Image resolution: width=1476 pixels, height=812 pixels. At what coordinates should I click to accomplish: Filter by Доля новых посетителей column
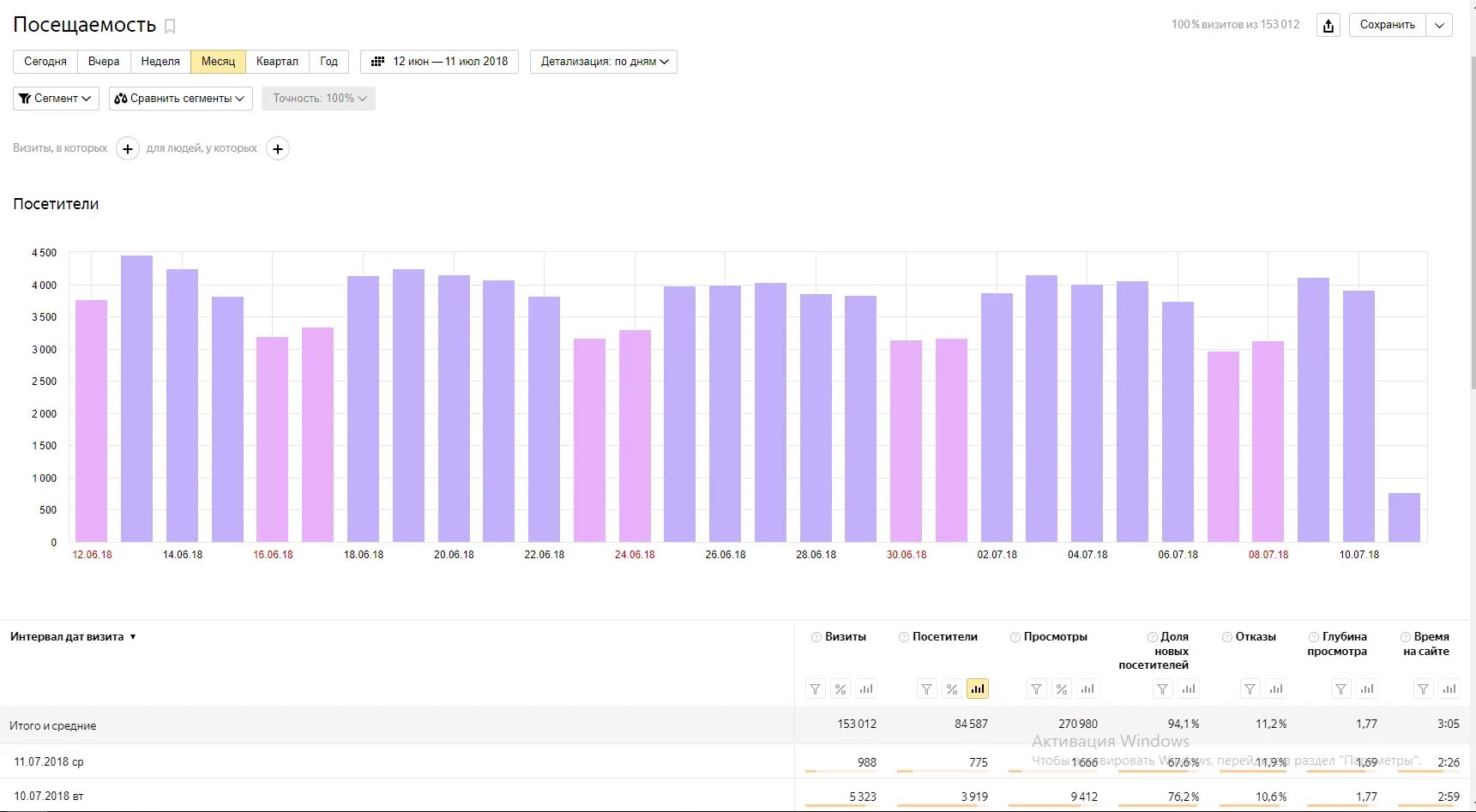[1163, 689]
